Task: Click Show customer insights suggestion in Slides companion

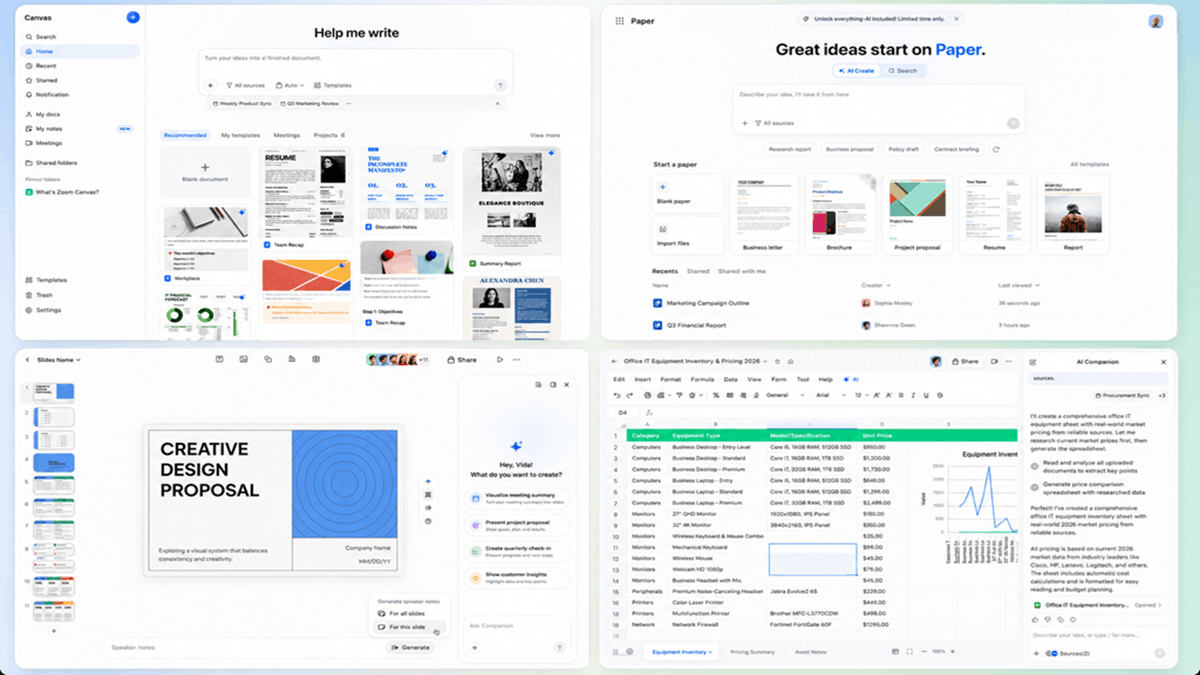Action: tap(517, 577)
